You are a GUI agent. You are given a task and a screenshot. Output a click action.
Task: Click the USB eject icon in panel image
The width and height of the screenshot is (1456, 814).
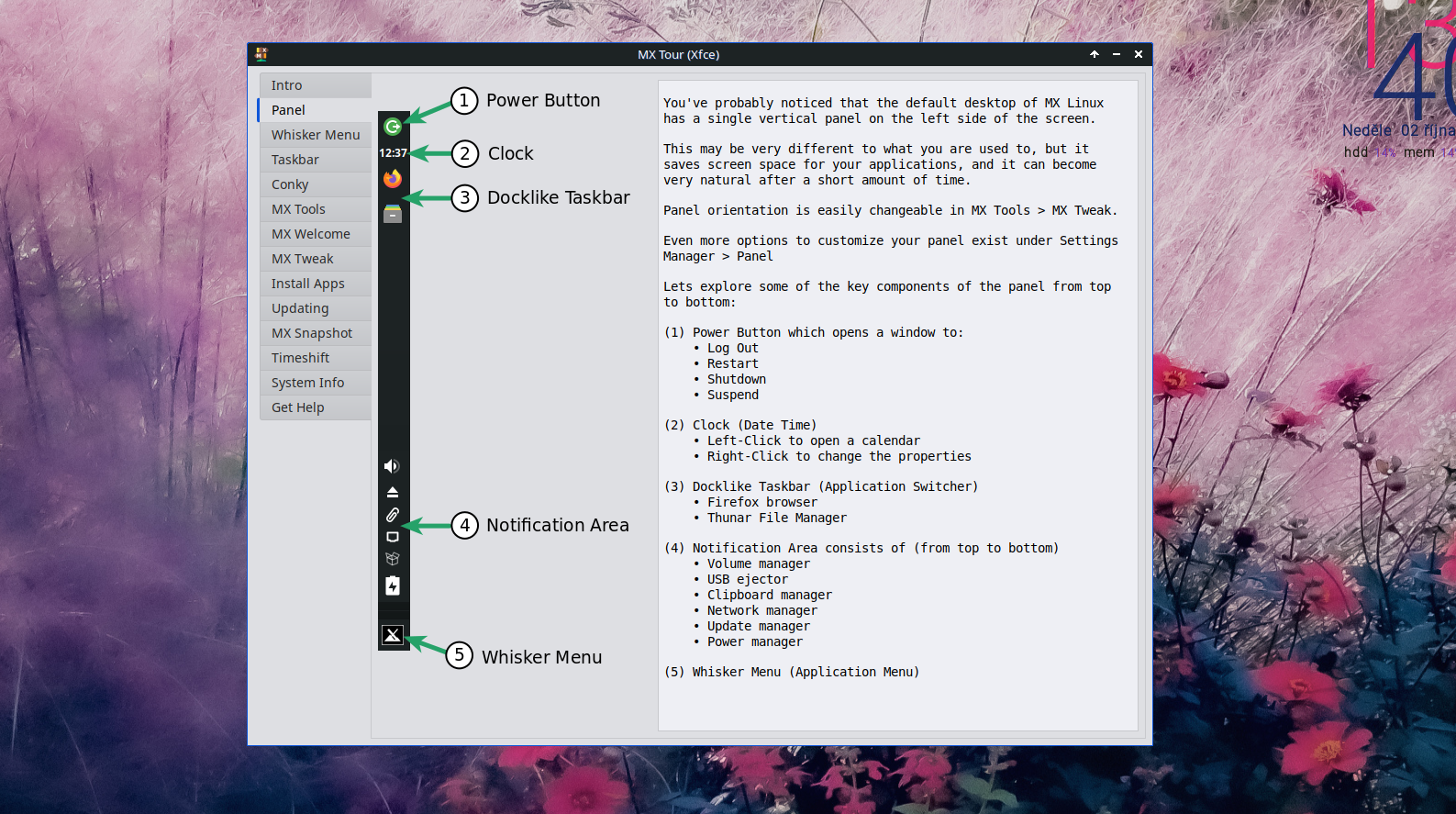pos(393,492)
